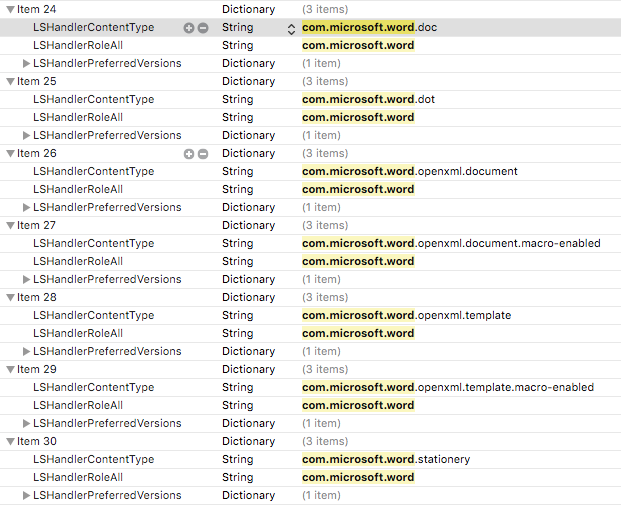Select LSHandlerContentType key under Item 30
Screen dimensions: 621x508
pos(93,459)
